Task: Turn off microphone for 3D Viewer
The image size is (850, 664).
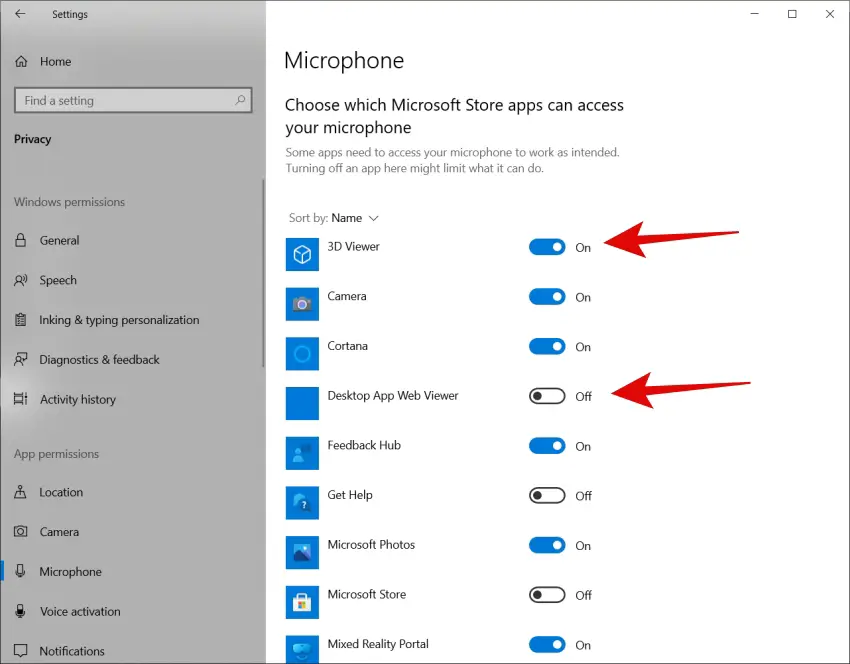Action: [547, 247]
